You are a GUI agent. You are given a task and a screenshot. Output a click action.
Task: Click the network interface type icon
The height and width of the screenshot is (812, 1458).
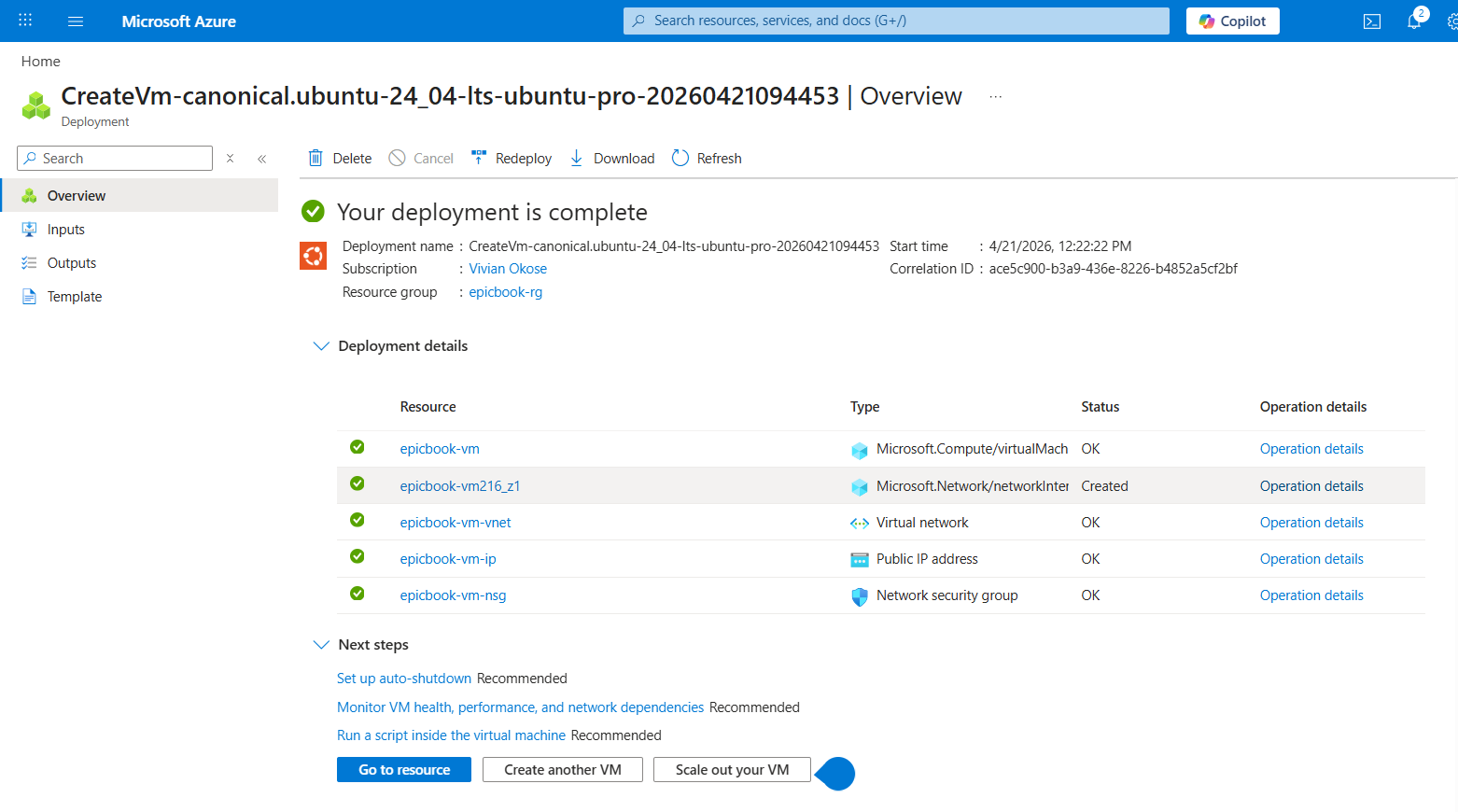point(860,486)
